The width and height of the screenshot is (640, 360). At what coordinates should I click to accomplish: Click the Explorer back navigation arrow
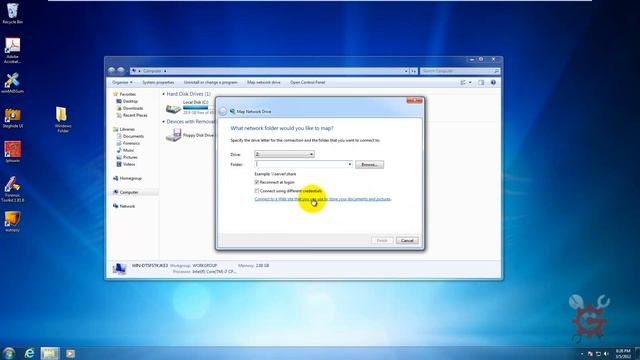point(111,71)
